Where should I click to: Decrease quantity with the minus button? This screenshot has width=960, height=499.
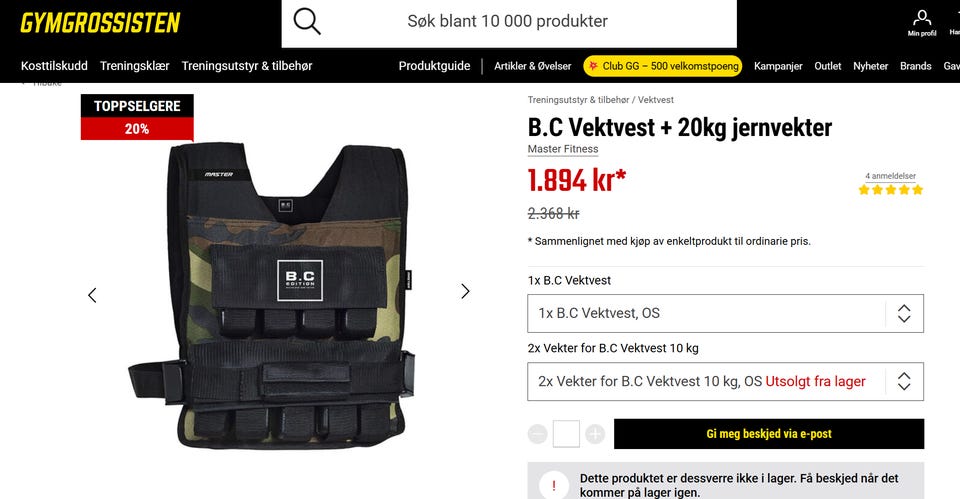(538, 434)
